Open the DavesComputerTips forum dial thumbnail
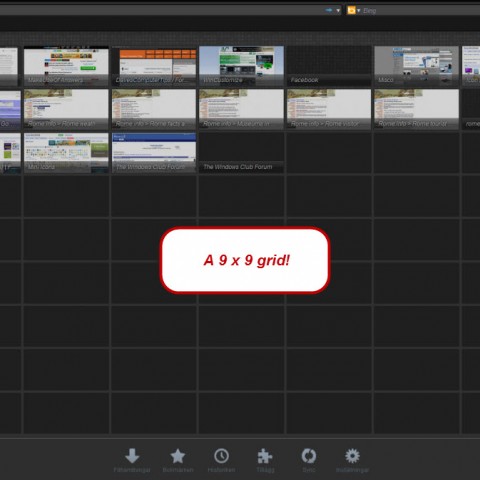Screen dimensions: 480x480 coord(154,66)
